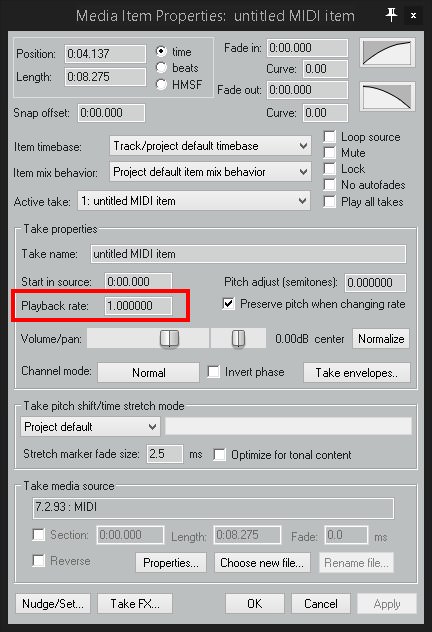Open the Nudge/Set dialog button

[x=53, y=604]
